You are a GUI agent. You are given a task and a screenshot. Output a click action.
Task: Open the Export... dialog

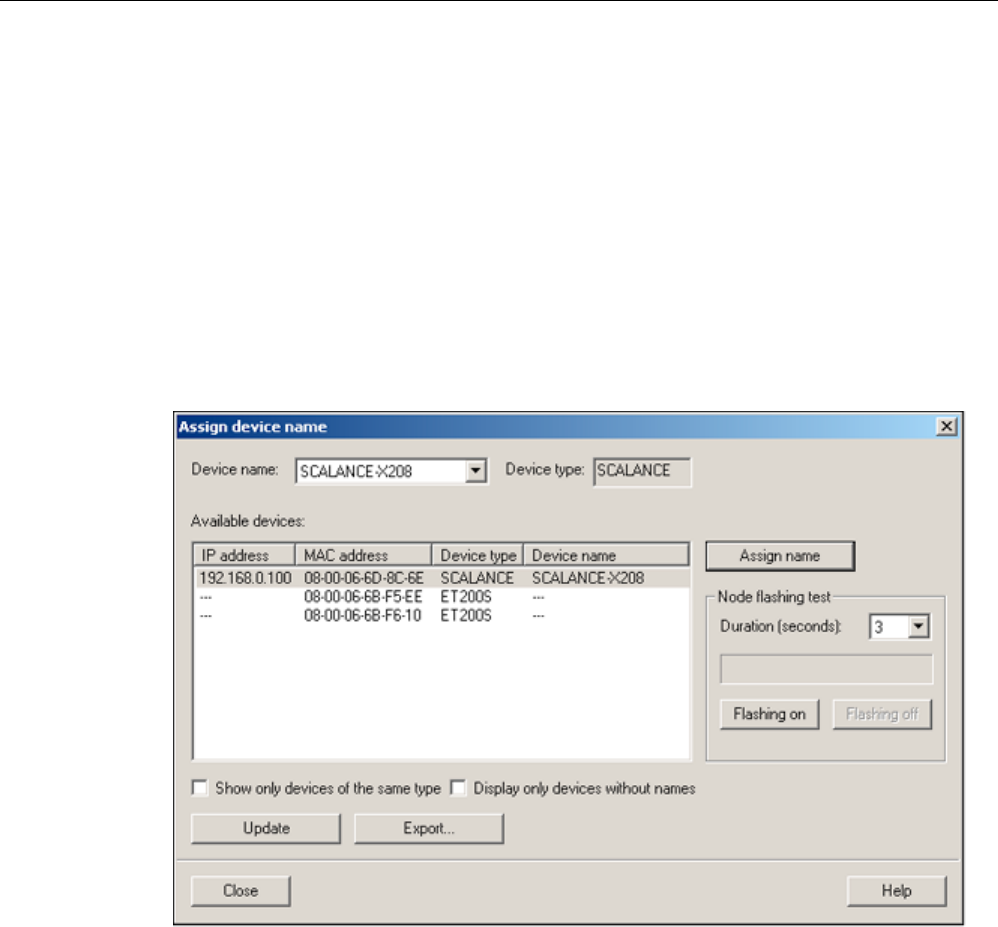pos(429,828)
